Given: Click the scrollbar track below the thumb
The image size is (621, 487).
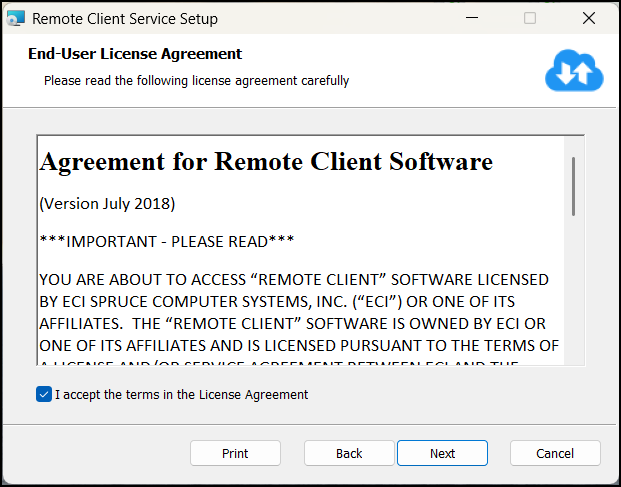Looking at the screenshot, I should (x=573, y=289).
